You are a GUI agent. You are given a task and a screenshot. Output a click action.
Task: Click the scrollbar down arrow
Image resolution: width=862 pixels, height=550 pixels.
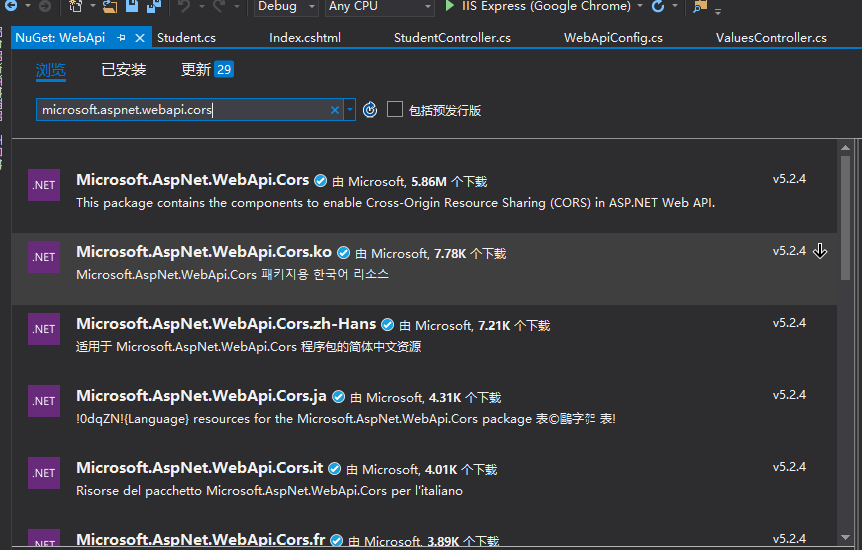click(x=846, y=538)
